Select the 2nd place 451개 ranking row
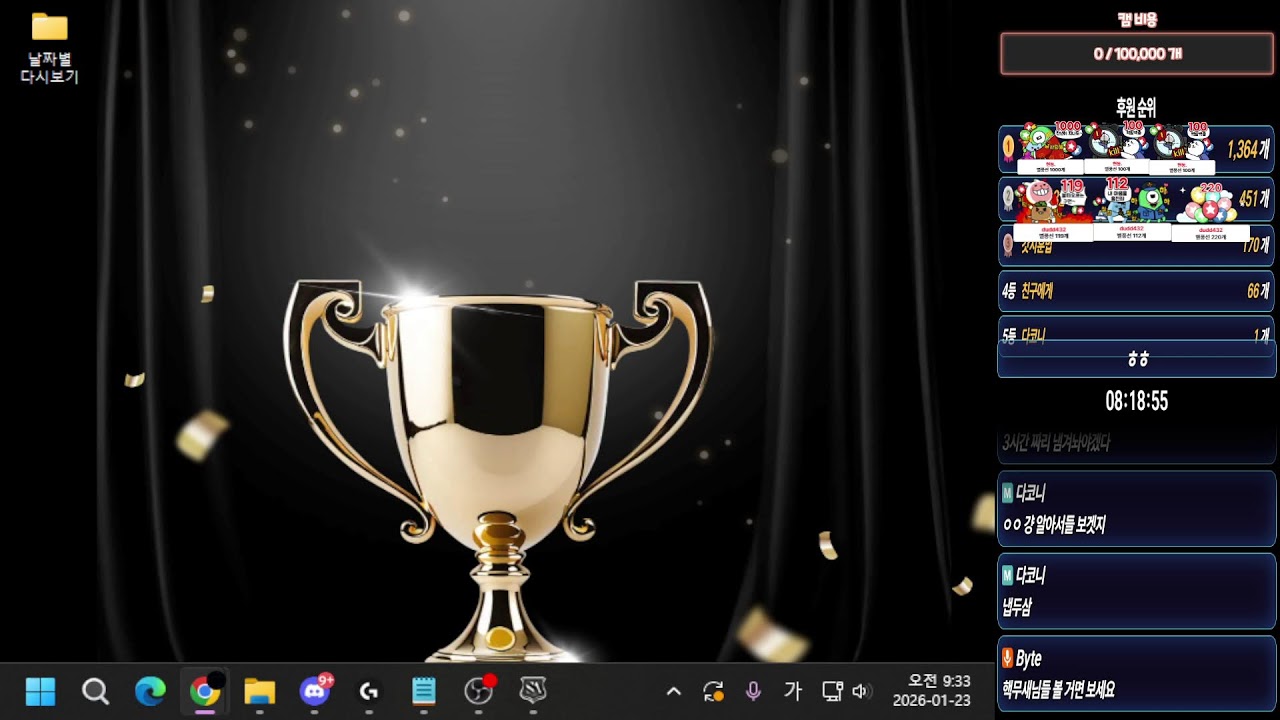1280x720 pixels. [x=1137, y=199]
